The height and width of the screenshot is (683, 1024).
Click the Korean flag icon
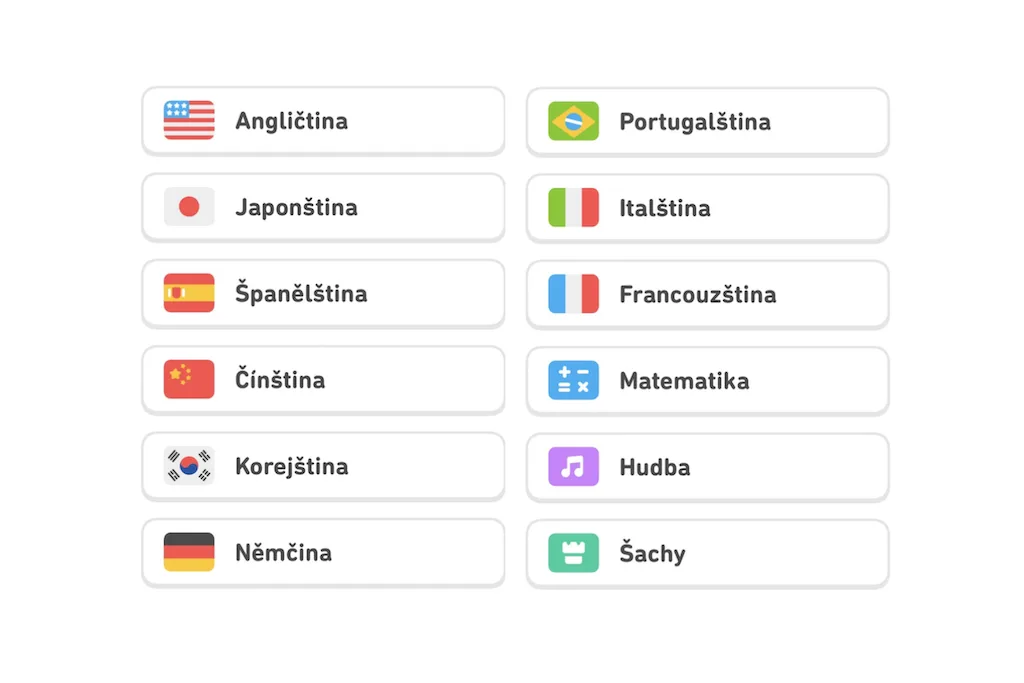coord(188,466)
